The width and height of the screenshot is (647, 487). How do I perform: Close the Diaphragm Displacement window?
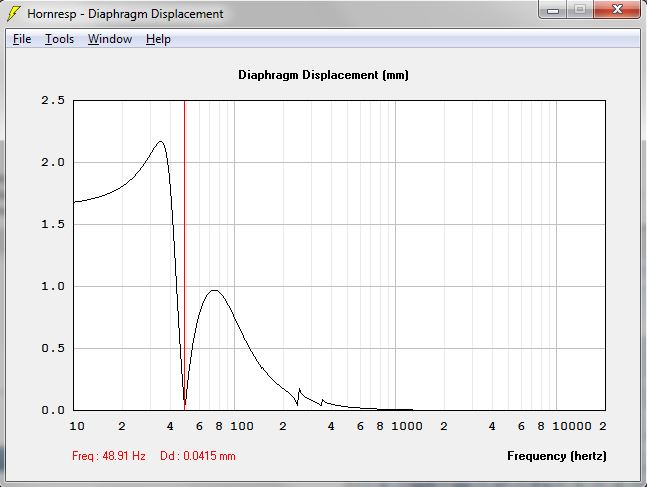pyautogui.click(x=617, y=9)
